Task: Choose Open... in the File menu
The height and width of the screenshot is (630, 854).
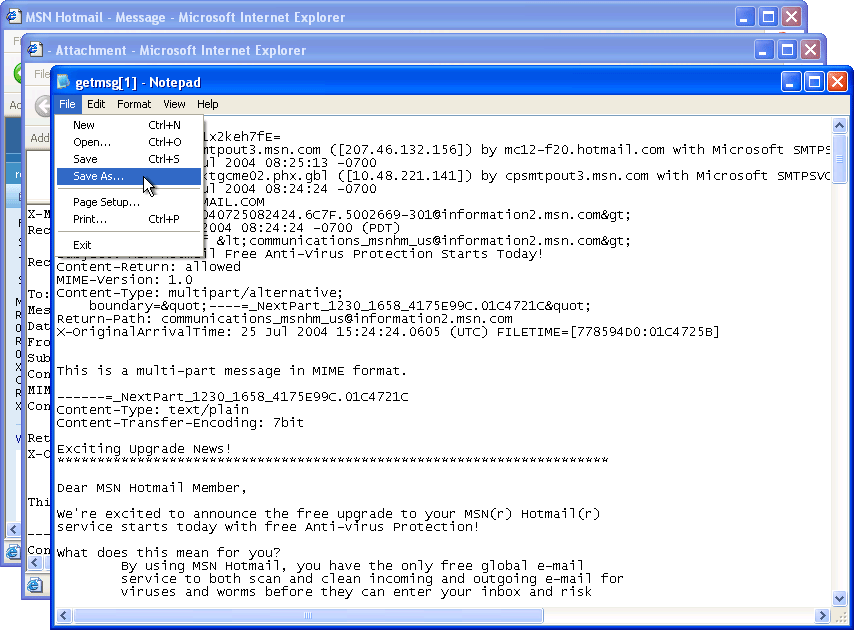Action: click(x=91, y=142)
